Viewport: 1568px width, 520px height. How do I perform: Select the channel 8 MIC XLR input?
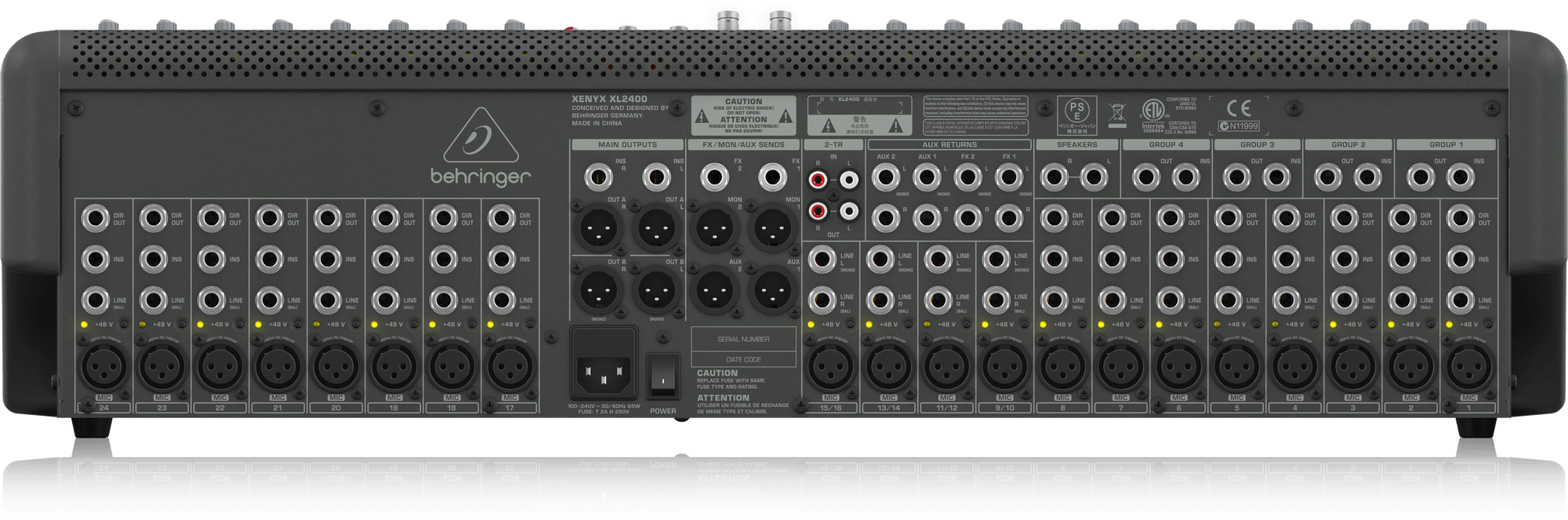point(1062,365)
